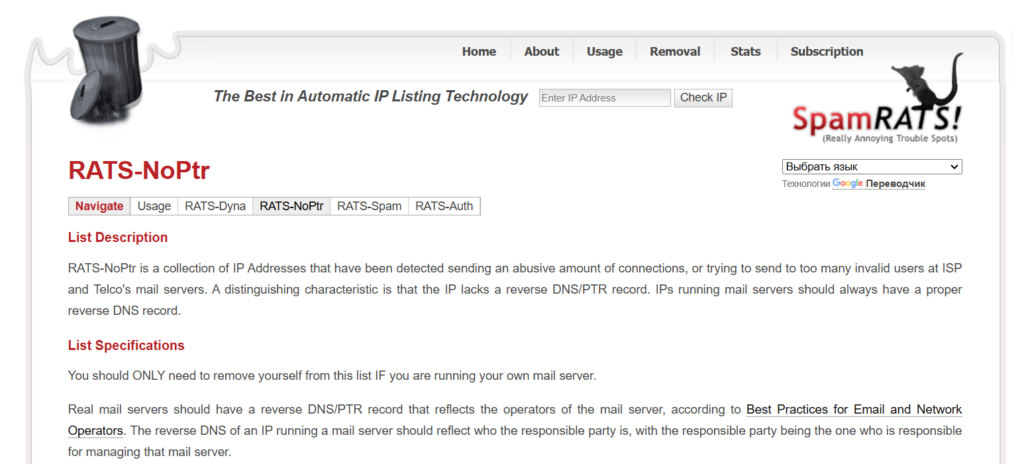Switch to the RATS-Dyna tab

click(215, 207)
